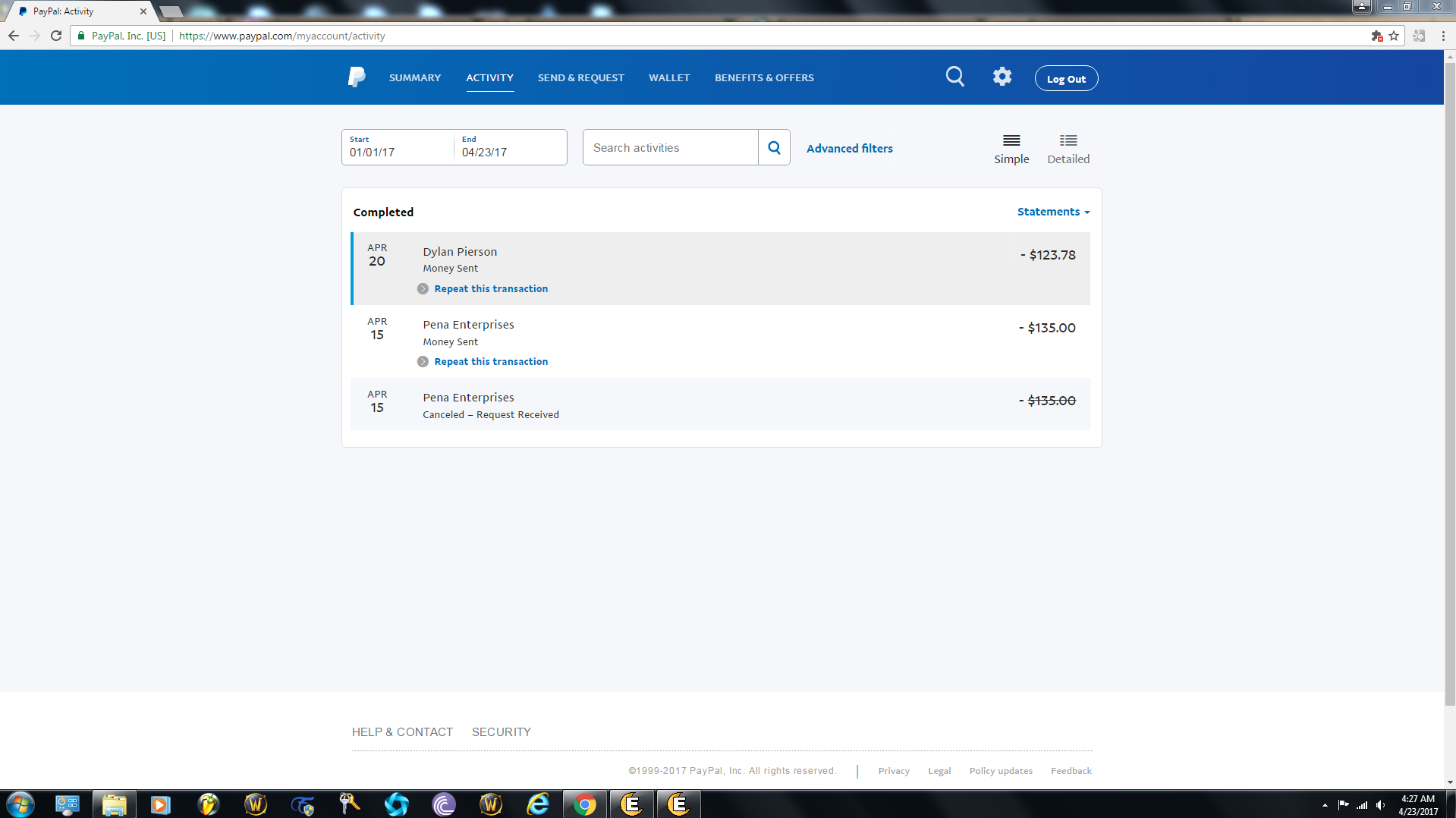The height and width of the screenshot is (818, 1456).
Task: Open Benefits & Offers tab
Action: [764, 77]
